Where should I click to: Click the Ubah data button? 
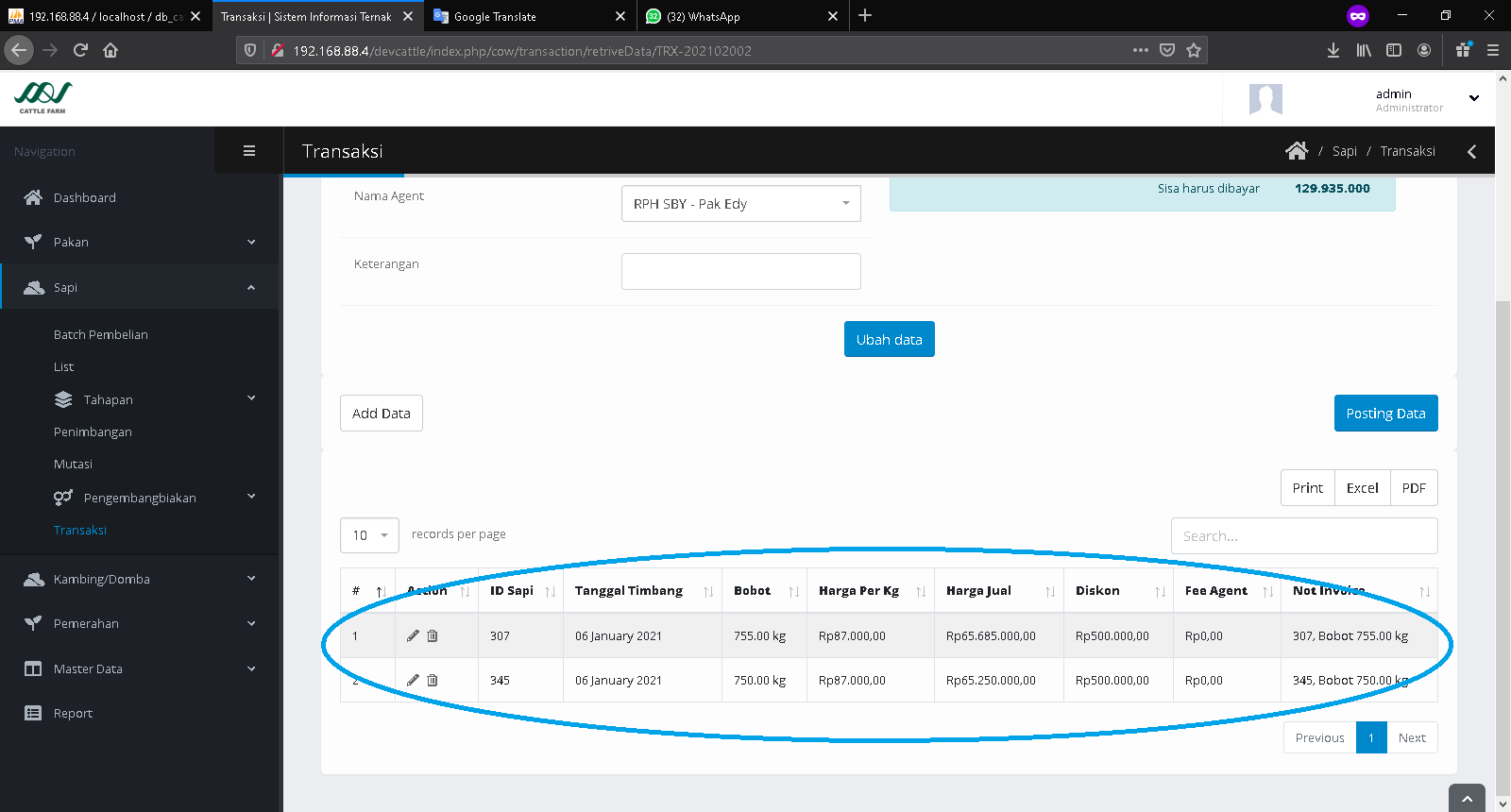[889, 340]
